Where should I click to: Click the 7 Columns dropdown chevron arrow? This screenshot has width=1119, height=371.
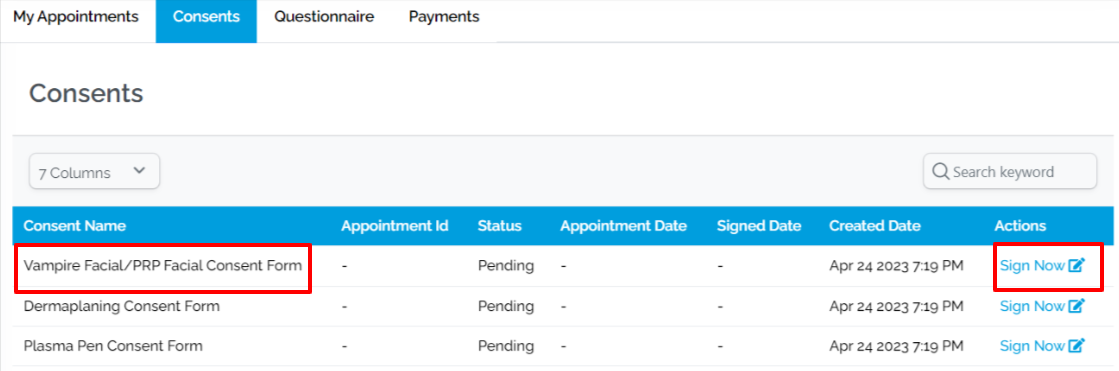tap(139, 171)
